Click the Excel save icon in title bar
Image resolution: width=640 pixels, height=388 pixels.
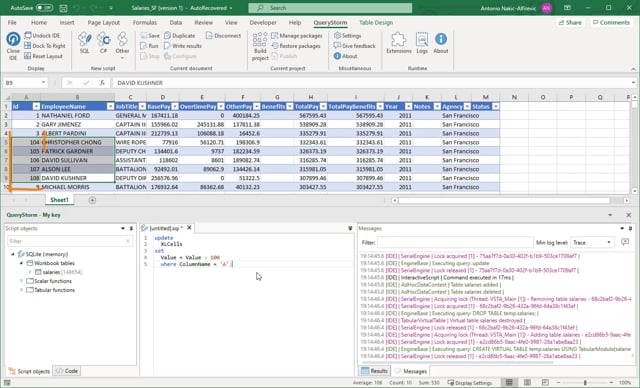pyautogui.click(x=63, y=8)
